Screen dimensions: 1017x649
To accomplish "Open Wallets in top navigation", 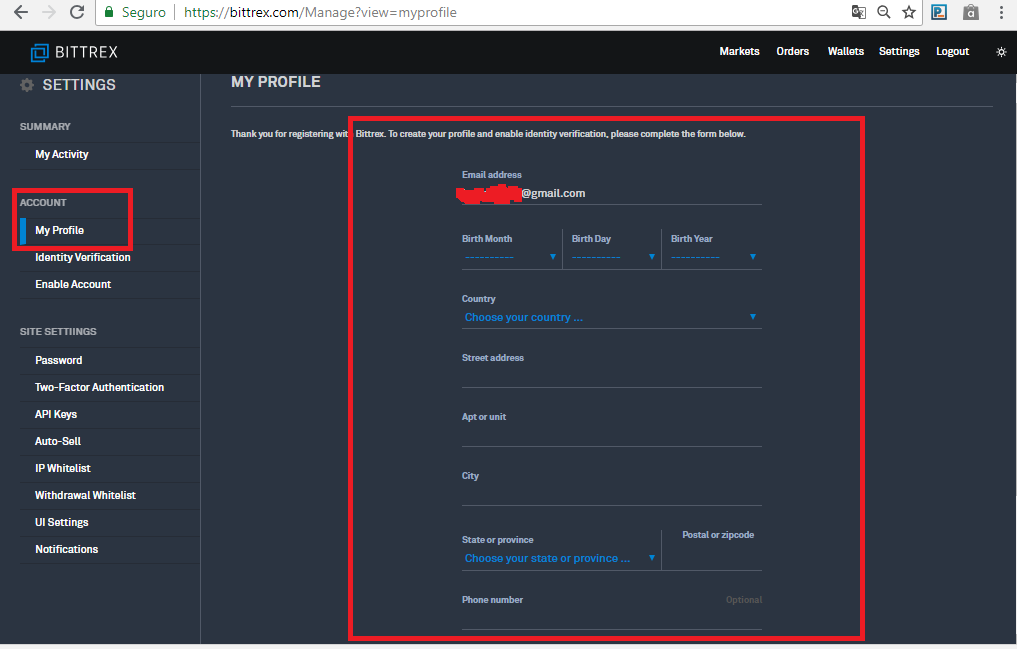I will click(x=846, y=51).
